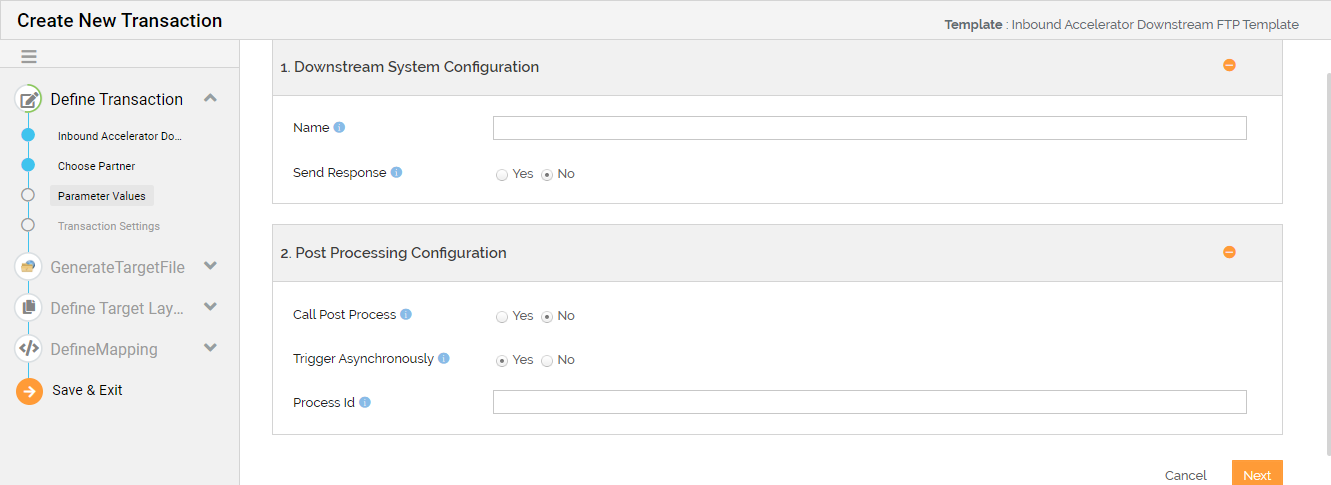The height and width of the screenshot is (485, 1331).
Task: Select No for Trigger Asynchronously
Action: point(547,361)
